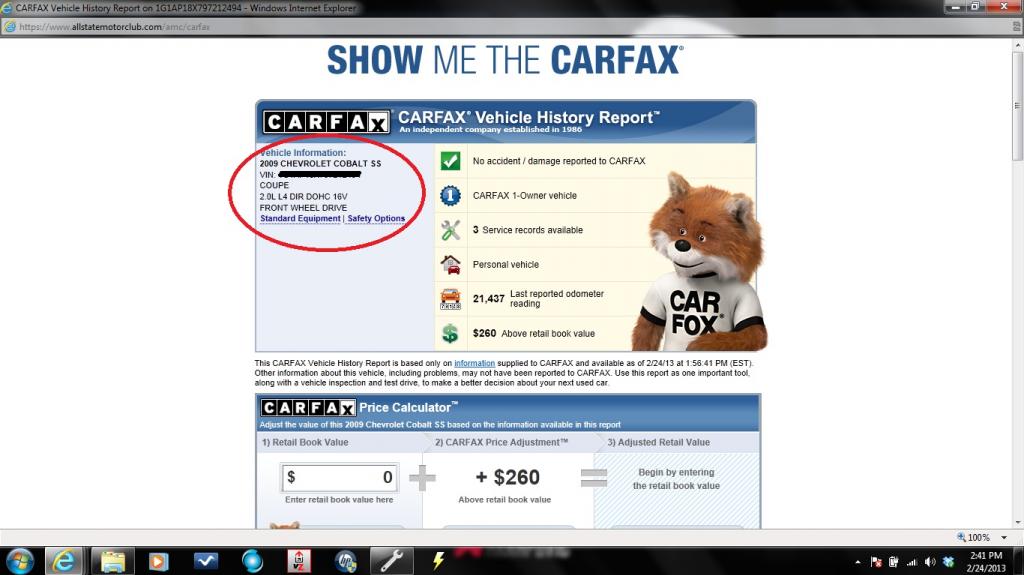Image resolution: width=1024 pixels, height=575 pixels.
Task: Open the red file-transfer taskbar icon
Action: [x=298, y=561]
